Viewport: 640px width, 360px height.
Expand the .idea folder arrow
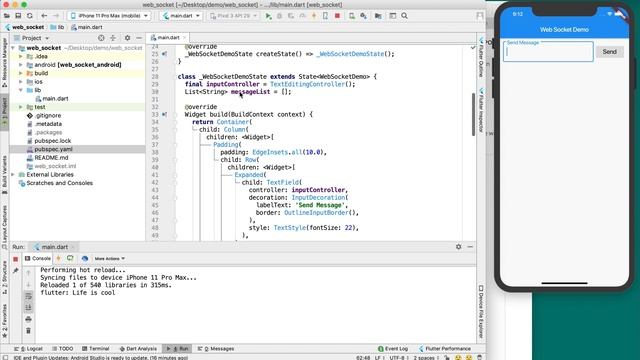coord(21,56)
